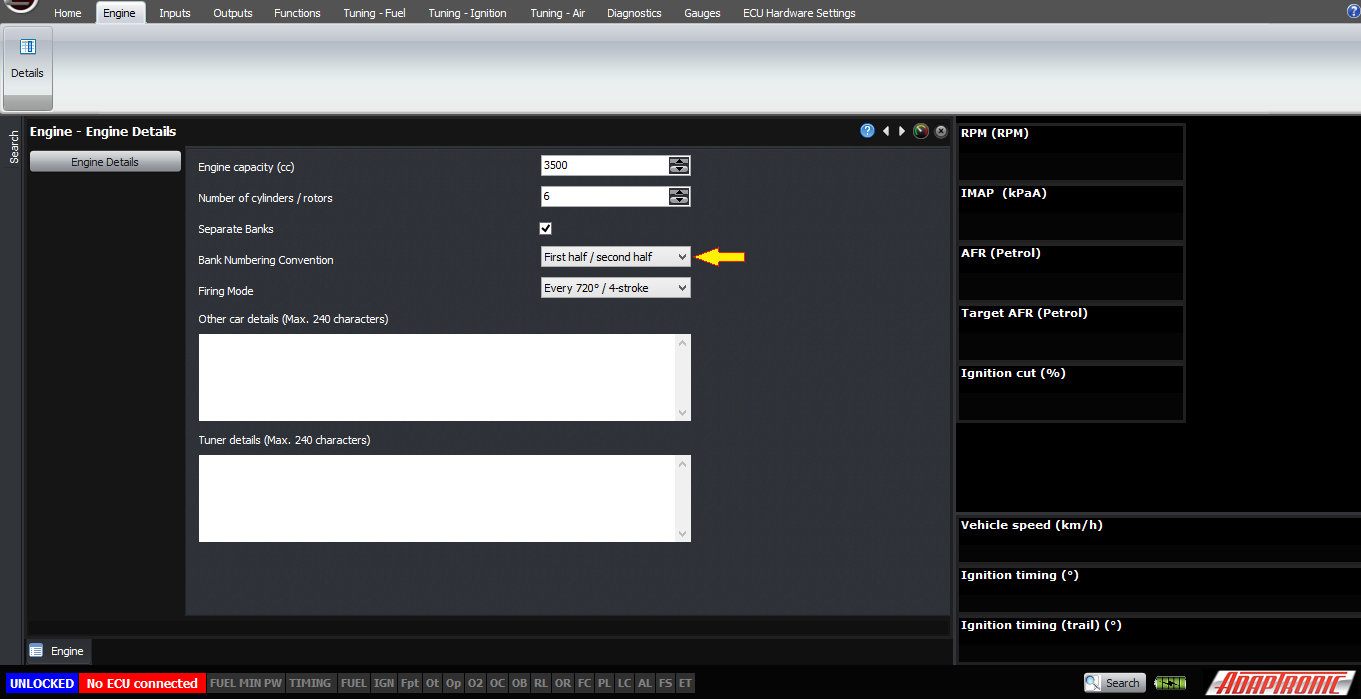Click the FUEL status indicator
The image size is (1361, 699).
click(x=354, y=684)
